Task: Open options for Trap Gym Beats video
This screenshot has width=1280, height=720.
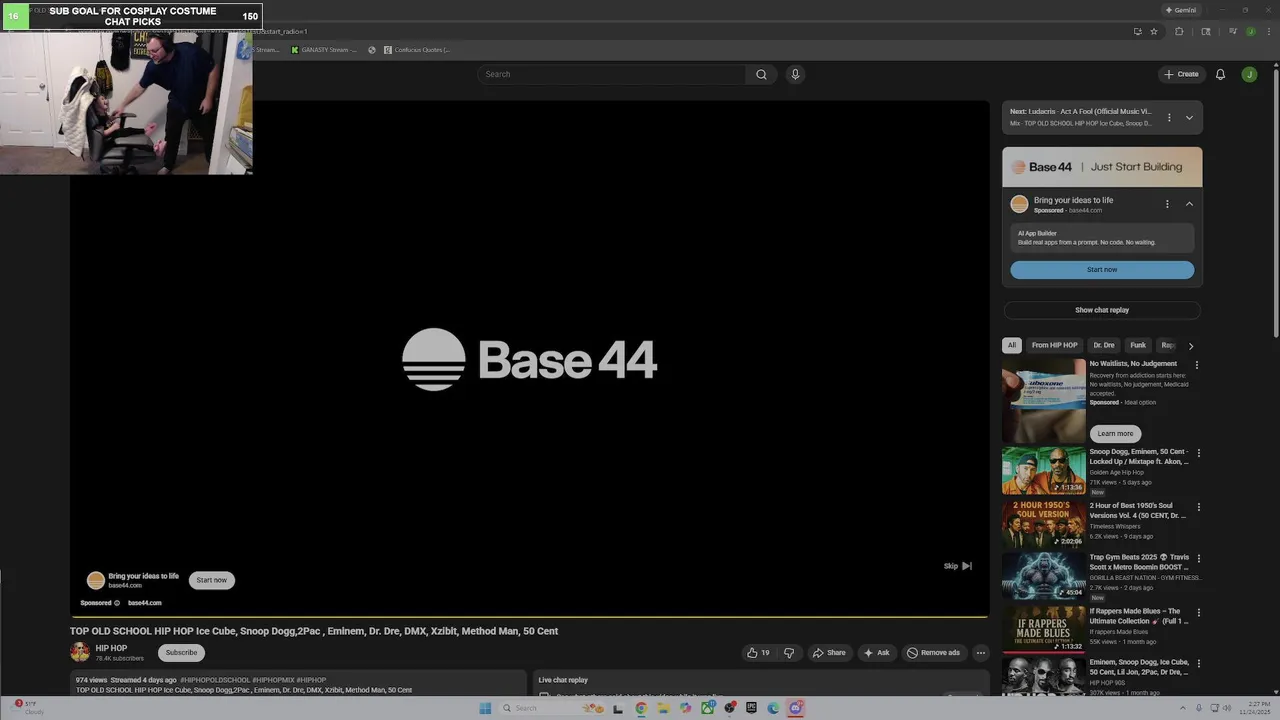Action: 1199,558
